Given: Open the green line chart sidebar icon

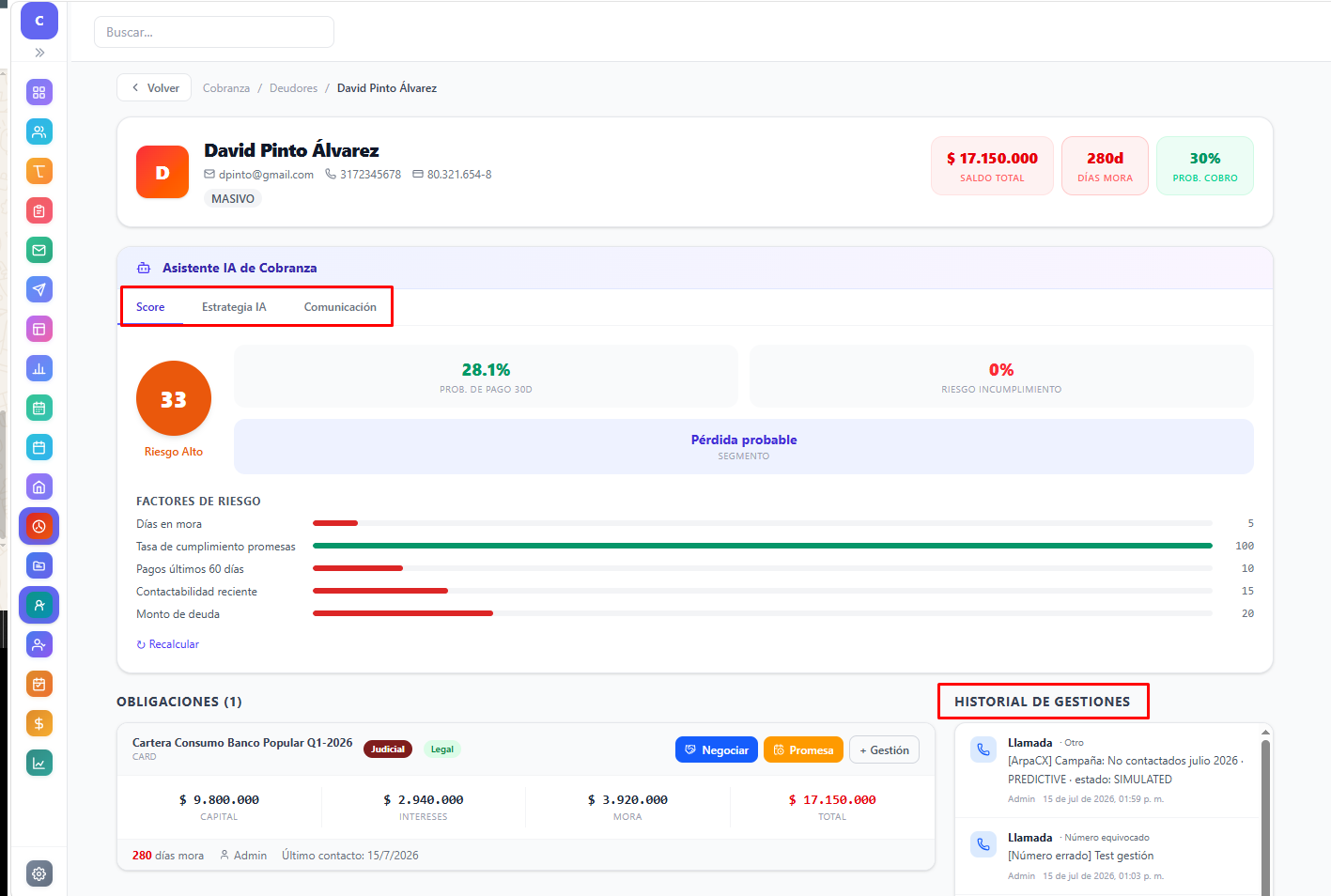Looking at the screenshot, I should click(39, 763).
